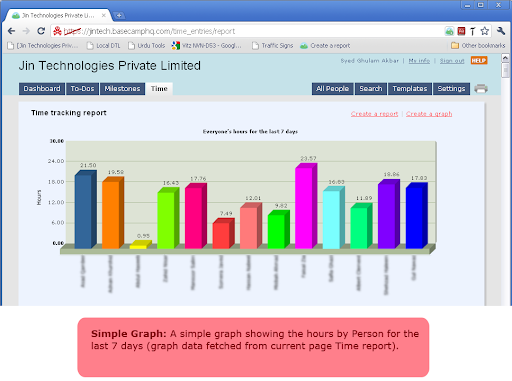Click the user name Syed Ghulam Akbar
Viewport: 512px width, 381px height.
point(369,61)
